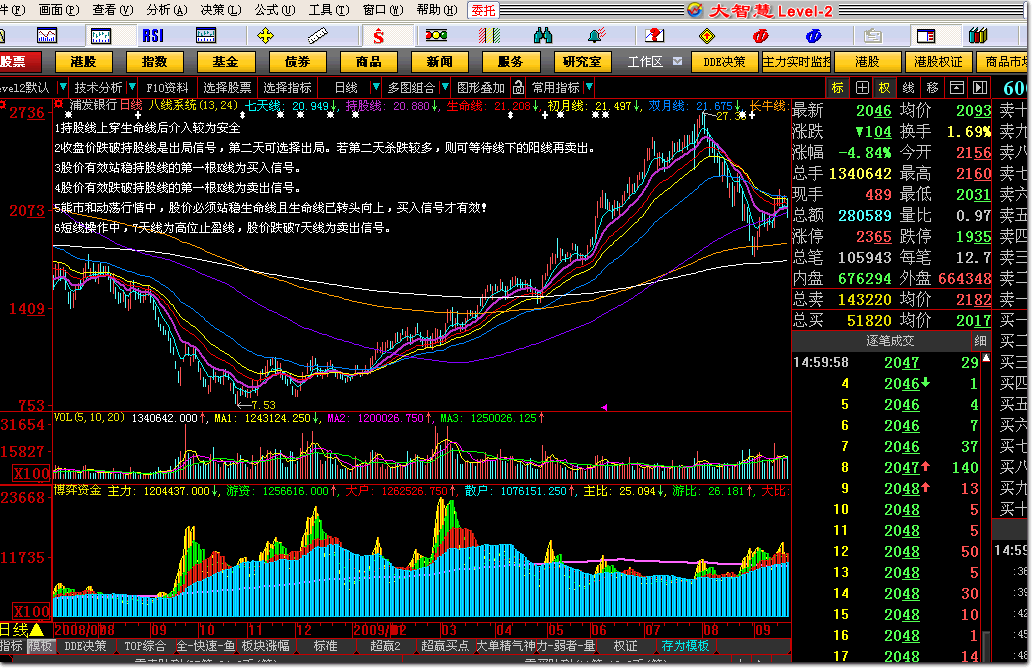Click the tick list scrollbar up arrow

987,358
